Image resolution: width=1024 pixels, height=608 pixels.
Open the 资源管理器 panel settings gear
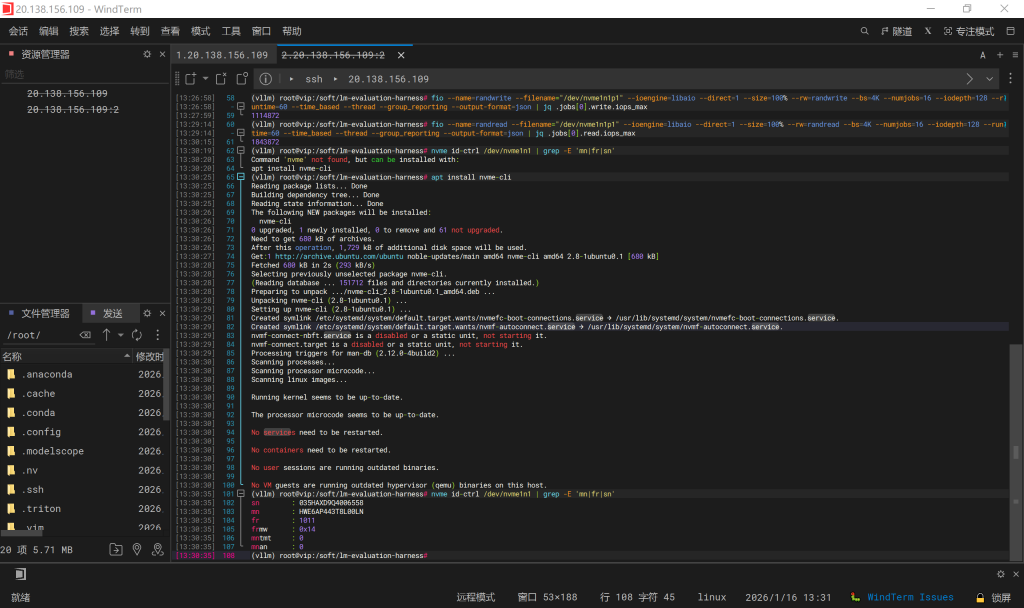tap(147, 54)
